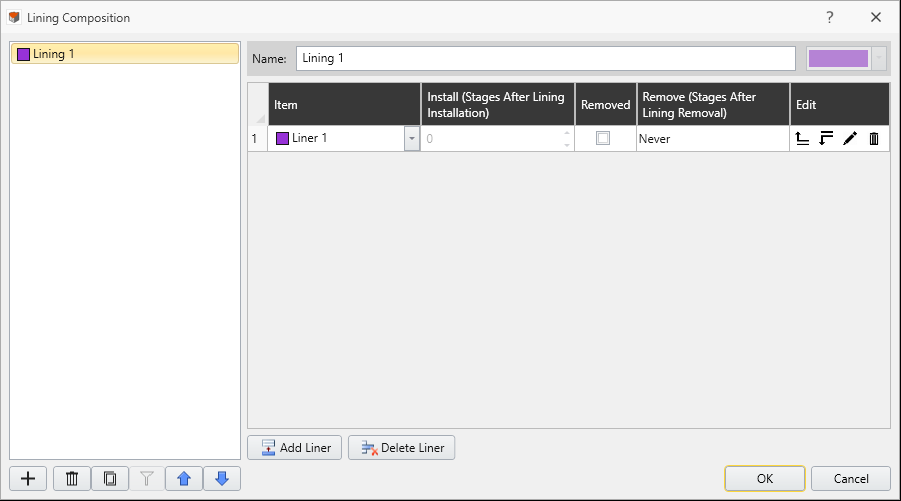Open help with question mark
This screenshot has width=901, height=501.
tap(830, 17)
